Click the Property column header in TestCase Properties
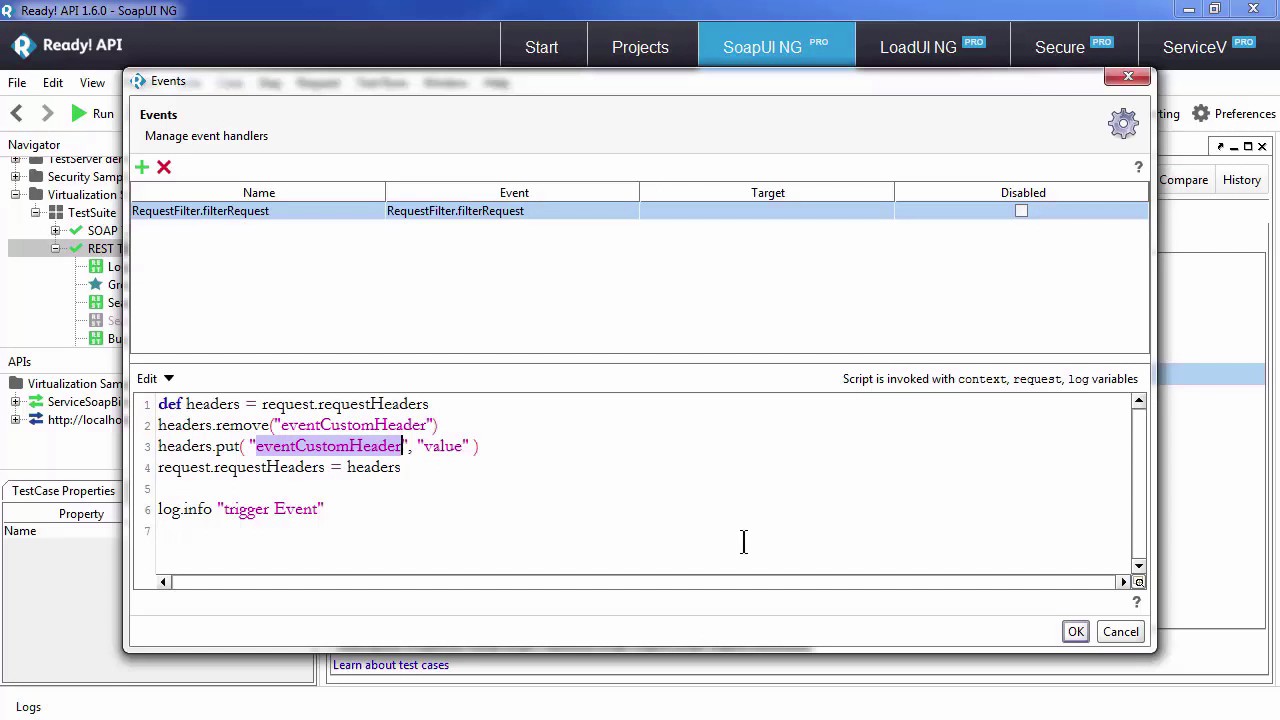Viewport: 1280px width, 720px height. click(81, 514)
